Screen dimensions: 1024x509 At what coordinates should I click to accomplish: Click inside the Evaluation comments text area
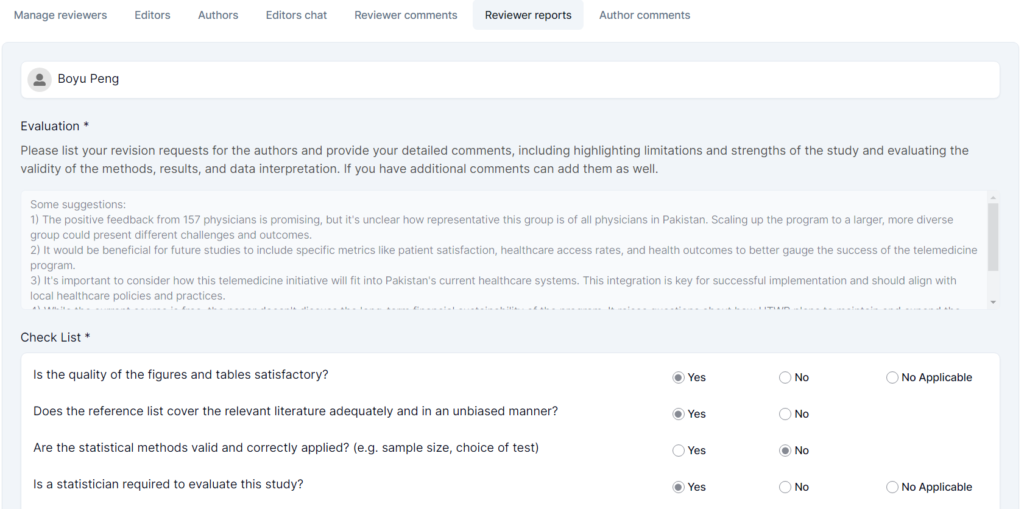500,250
